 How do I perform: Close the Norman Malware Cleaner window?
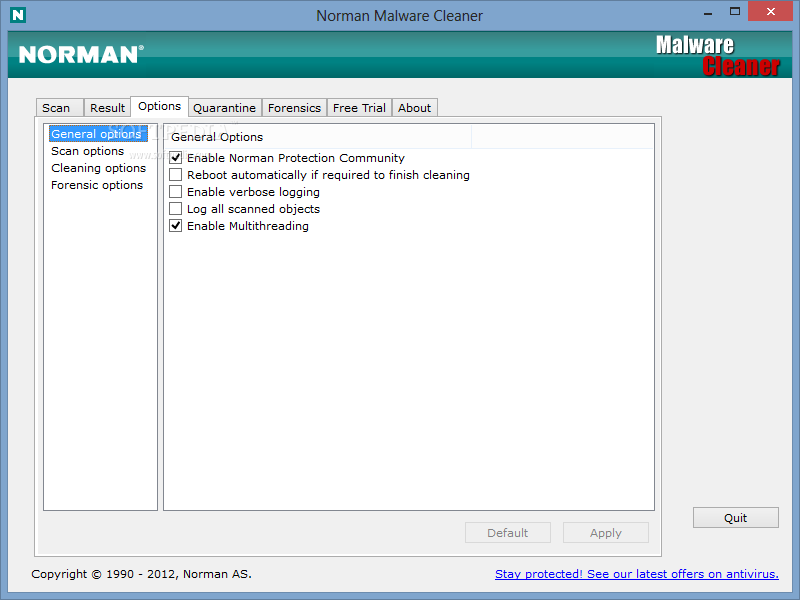point(770,11)
